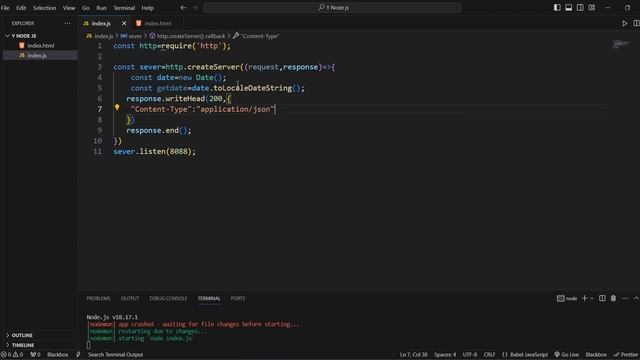Toggle the primary side bar layout icon
The image size is (640, 360).
(557, 8)
